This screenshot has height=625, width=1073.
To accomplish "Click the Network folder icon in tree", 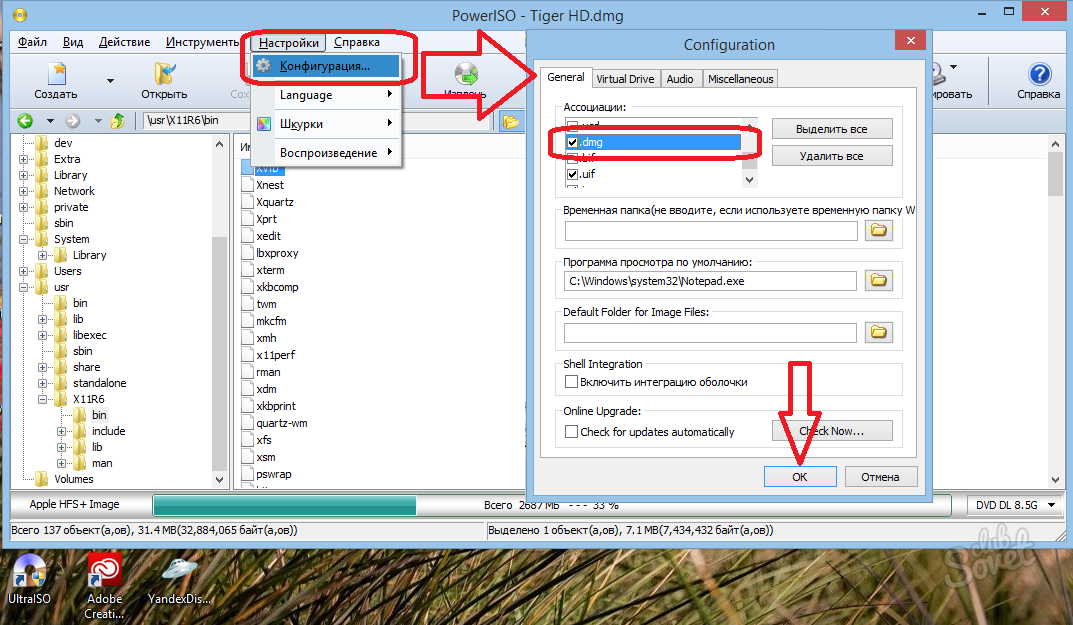I will [42, 191].
